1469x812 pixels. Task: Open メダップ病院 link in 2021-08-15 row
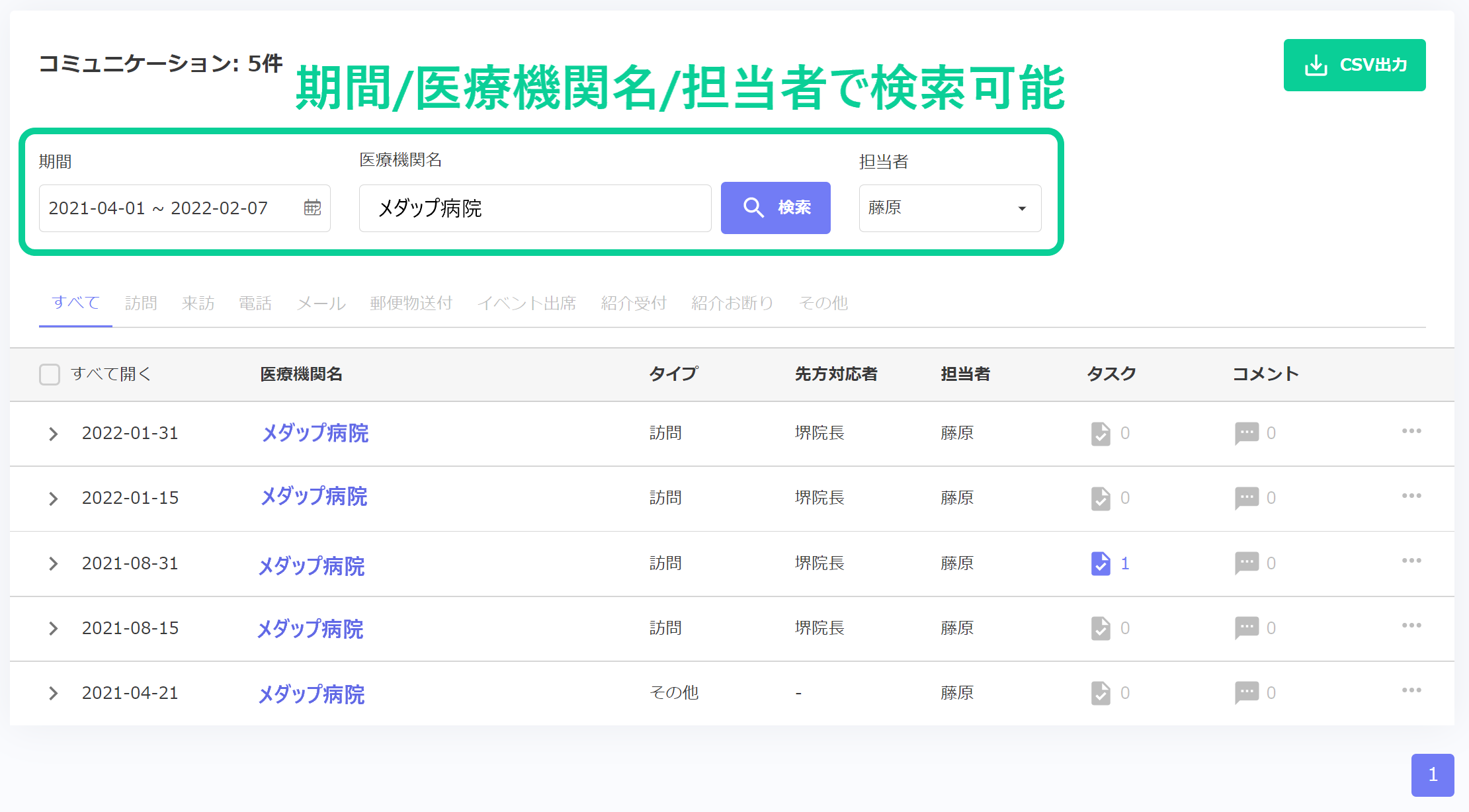click(310, 629)
